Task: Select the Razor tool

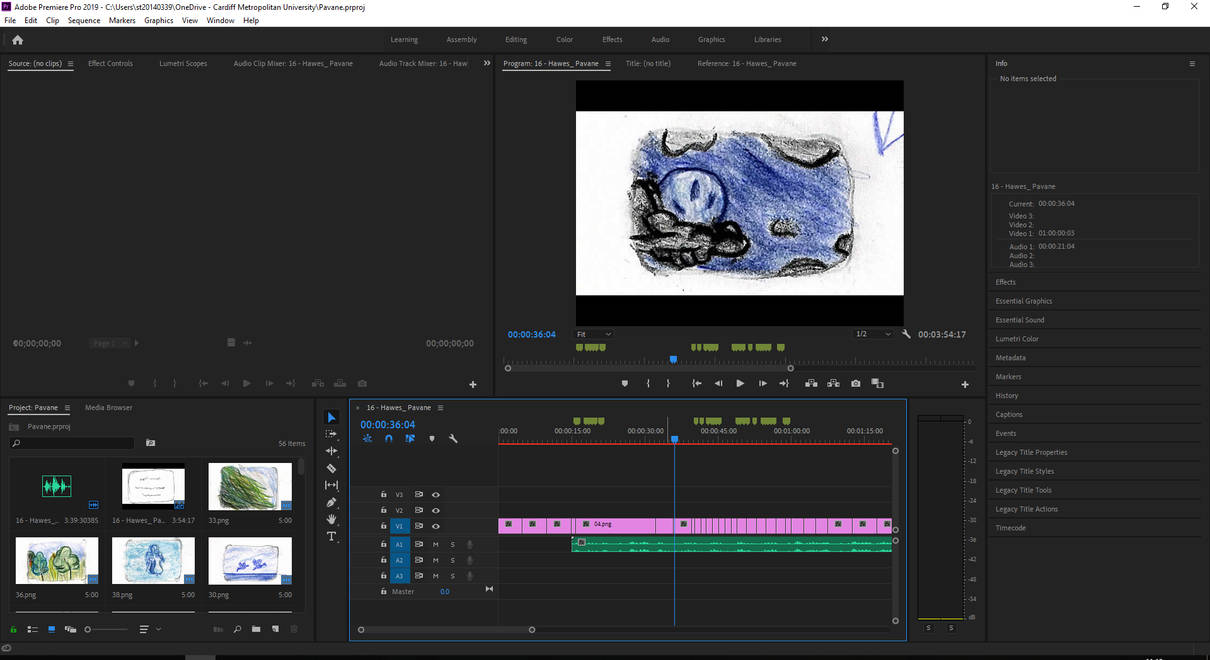Action: point(332,468)
